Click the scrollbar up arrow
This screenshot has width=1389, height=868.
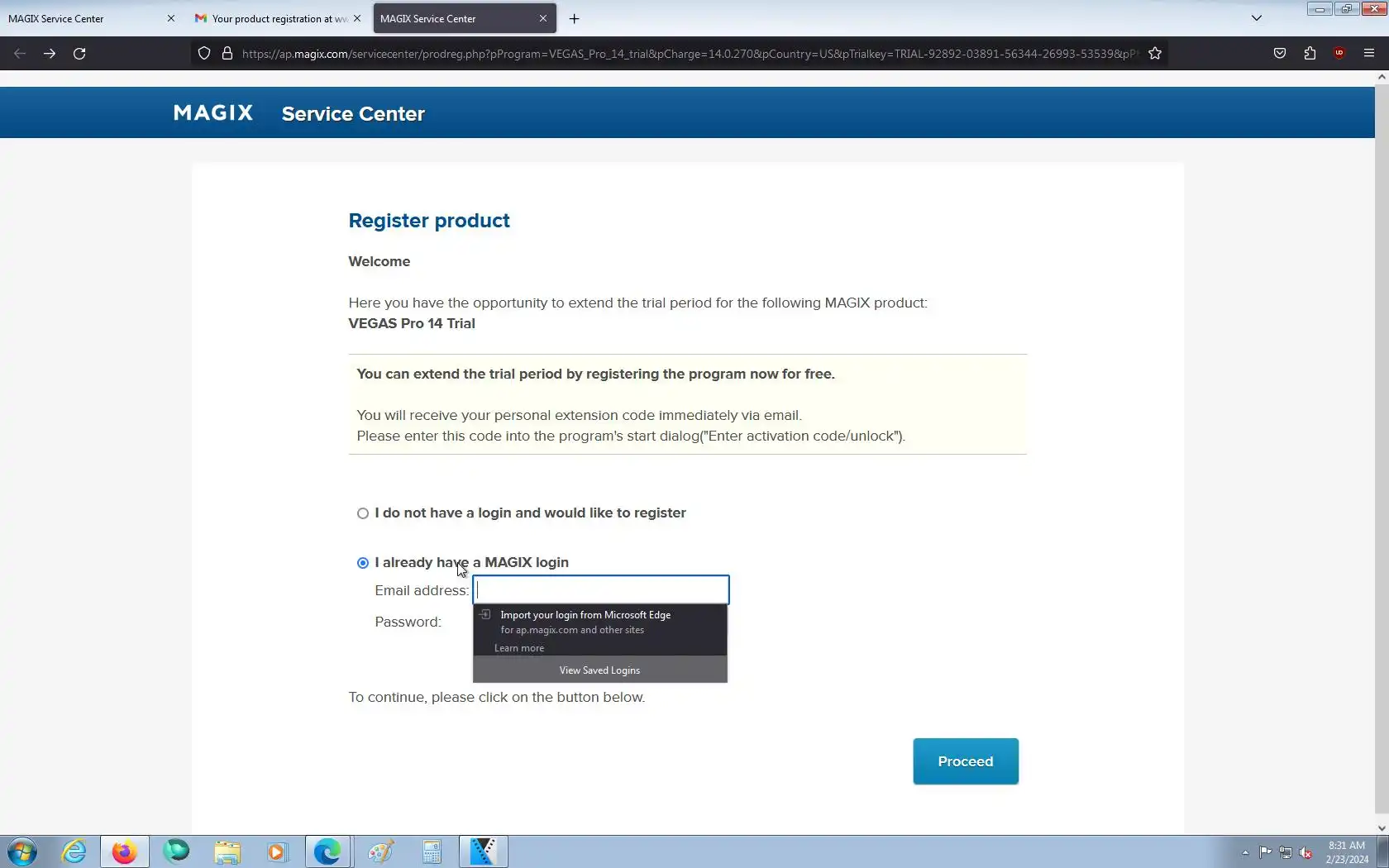pos(1382,77)
